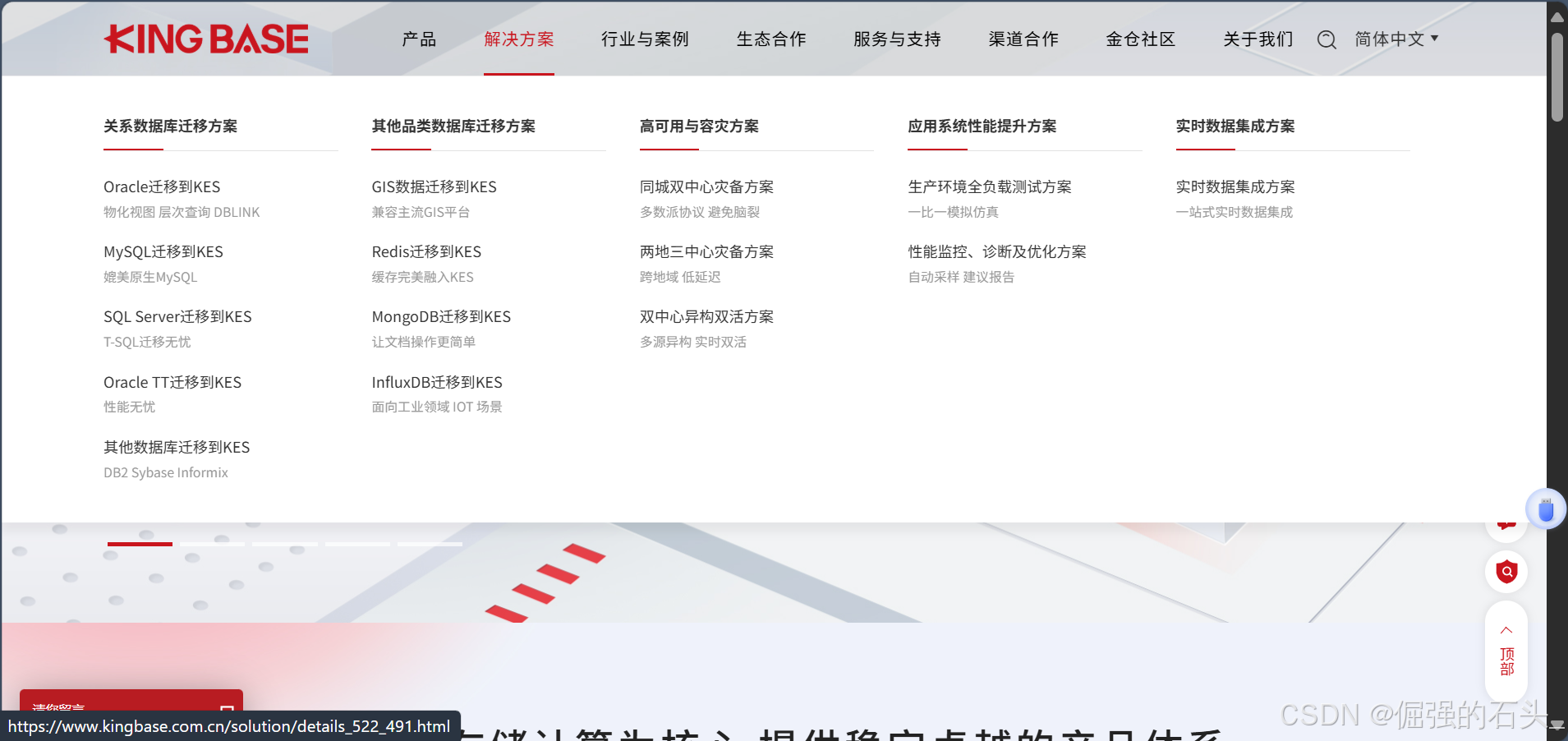Jump back to top via 顶部 button
1568x741 pixels.
click(1506, 651)
